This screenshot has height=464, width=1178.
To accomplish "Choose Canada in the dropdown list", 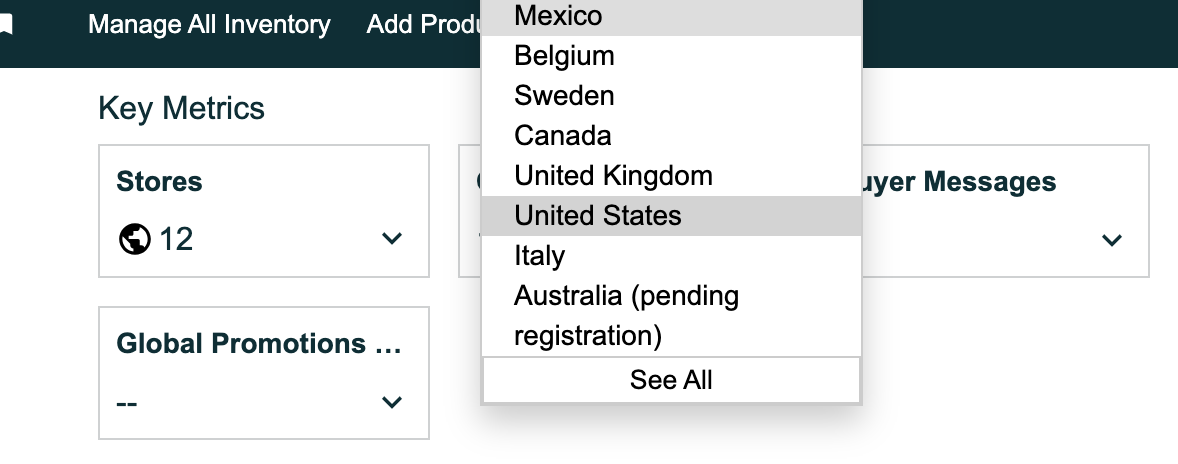I will click(x=671, y=136).
